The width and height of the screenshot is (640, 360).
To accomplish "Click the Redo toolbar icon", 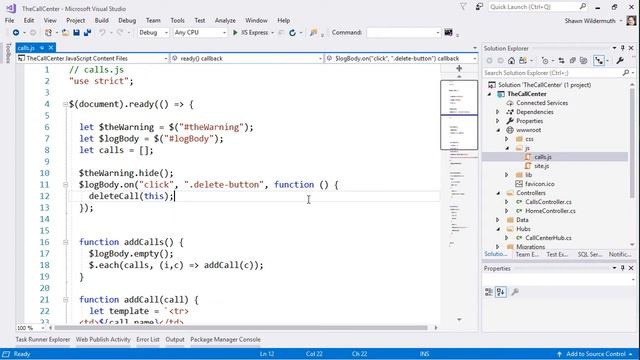I will [x=120, y=32].
